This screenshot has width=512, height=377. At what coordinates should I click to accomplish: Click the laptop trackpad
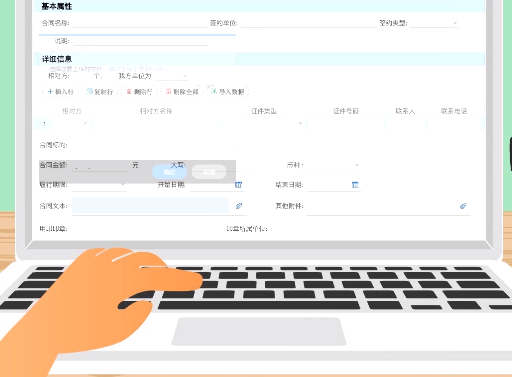259,331
